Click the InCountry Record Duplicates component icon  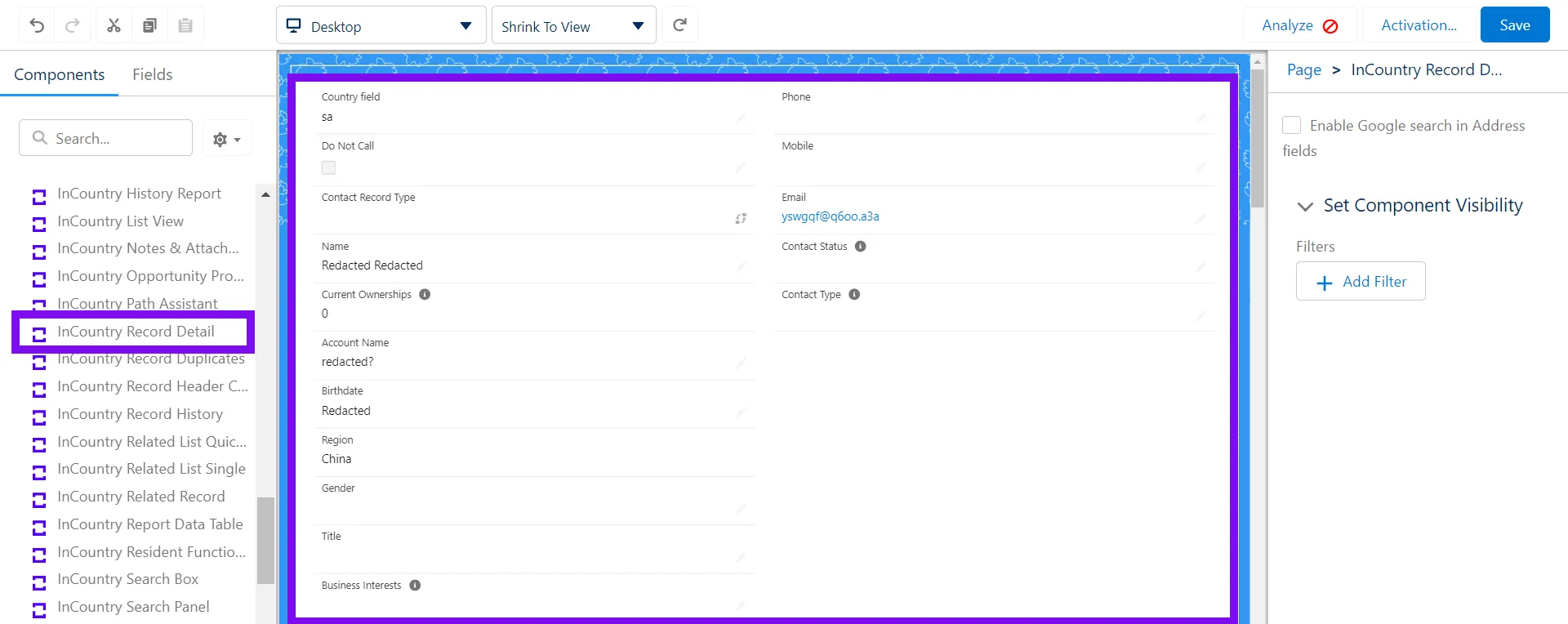point(38,362)
